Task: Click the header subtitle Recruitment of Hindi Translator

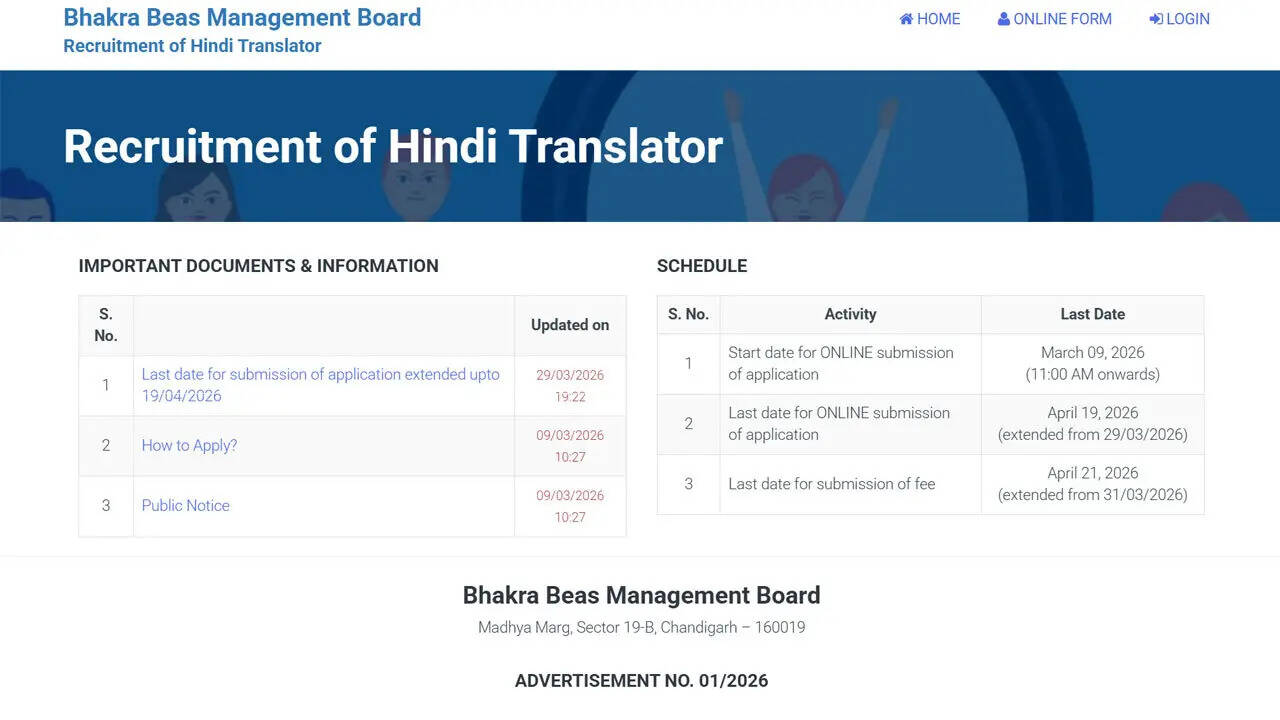Action: tap(192, 46)
